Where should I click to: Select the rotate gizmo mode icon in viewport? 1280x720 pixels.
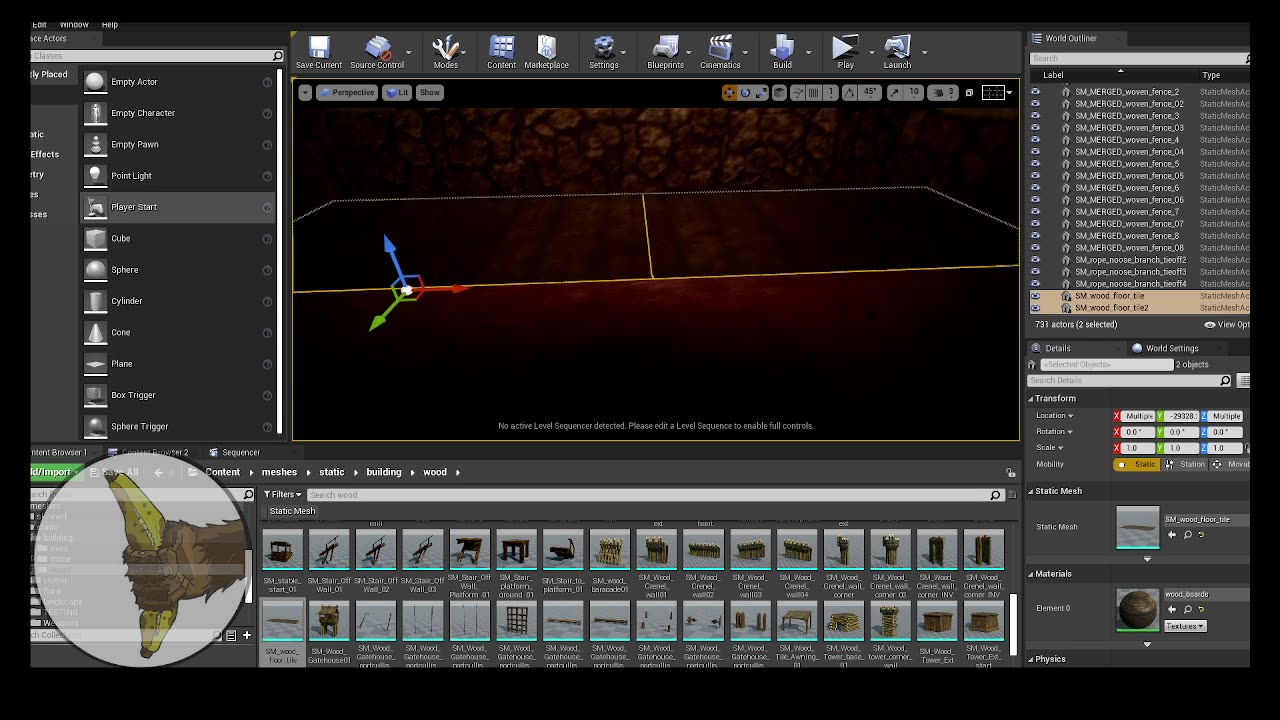coord(745,92)
